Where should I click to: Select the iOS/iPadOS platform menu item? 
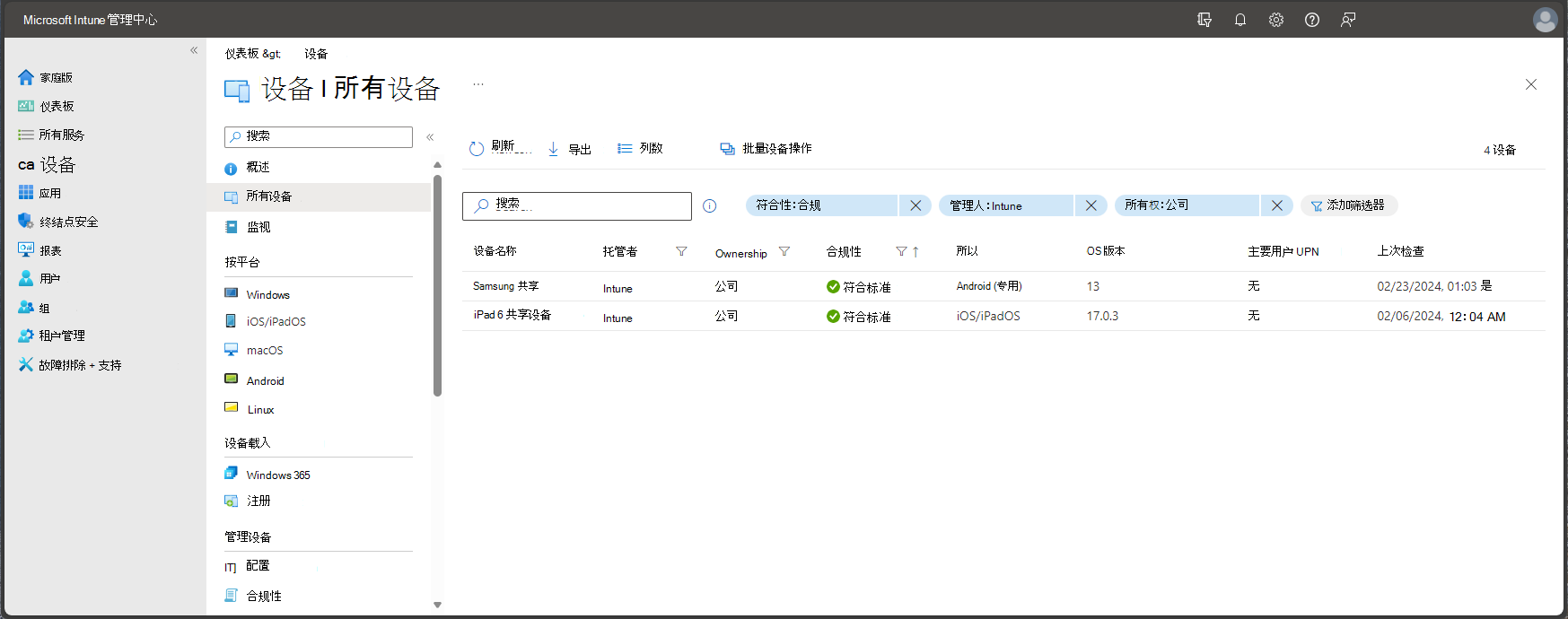point(276,322)
